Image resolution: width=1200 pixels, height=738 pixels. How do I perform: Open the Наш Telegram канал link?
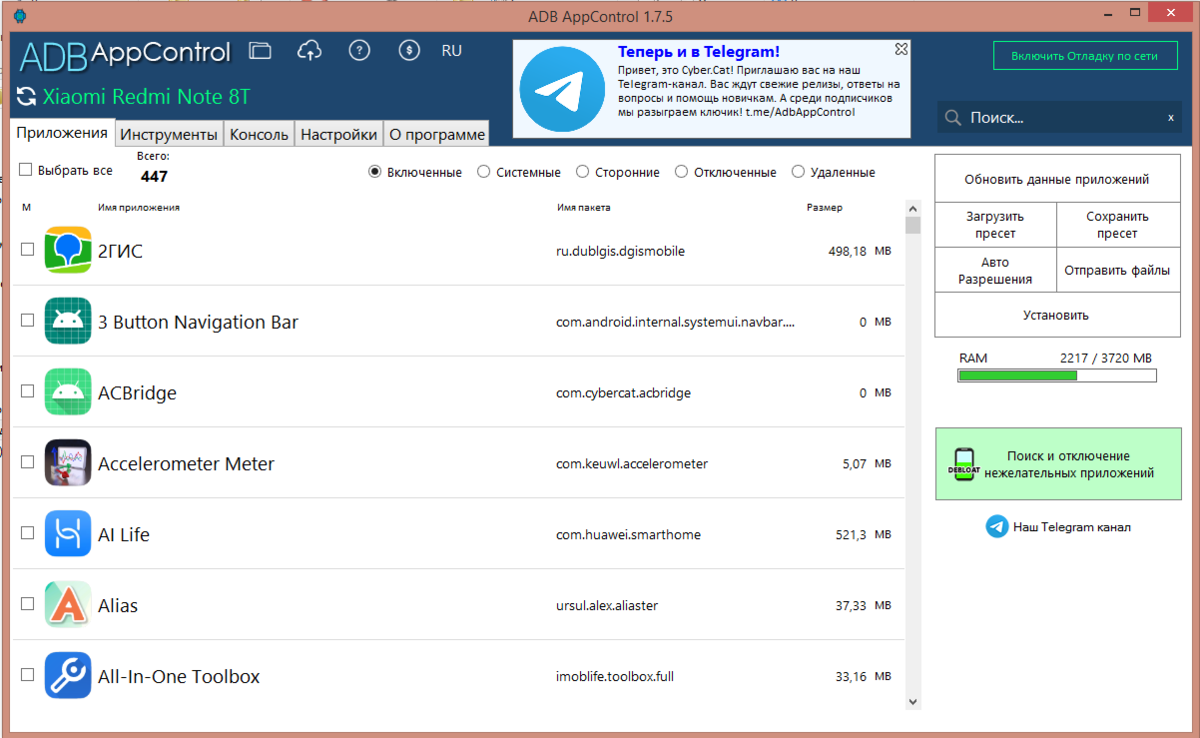[1071, 527]
